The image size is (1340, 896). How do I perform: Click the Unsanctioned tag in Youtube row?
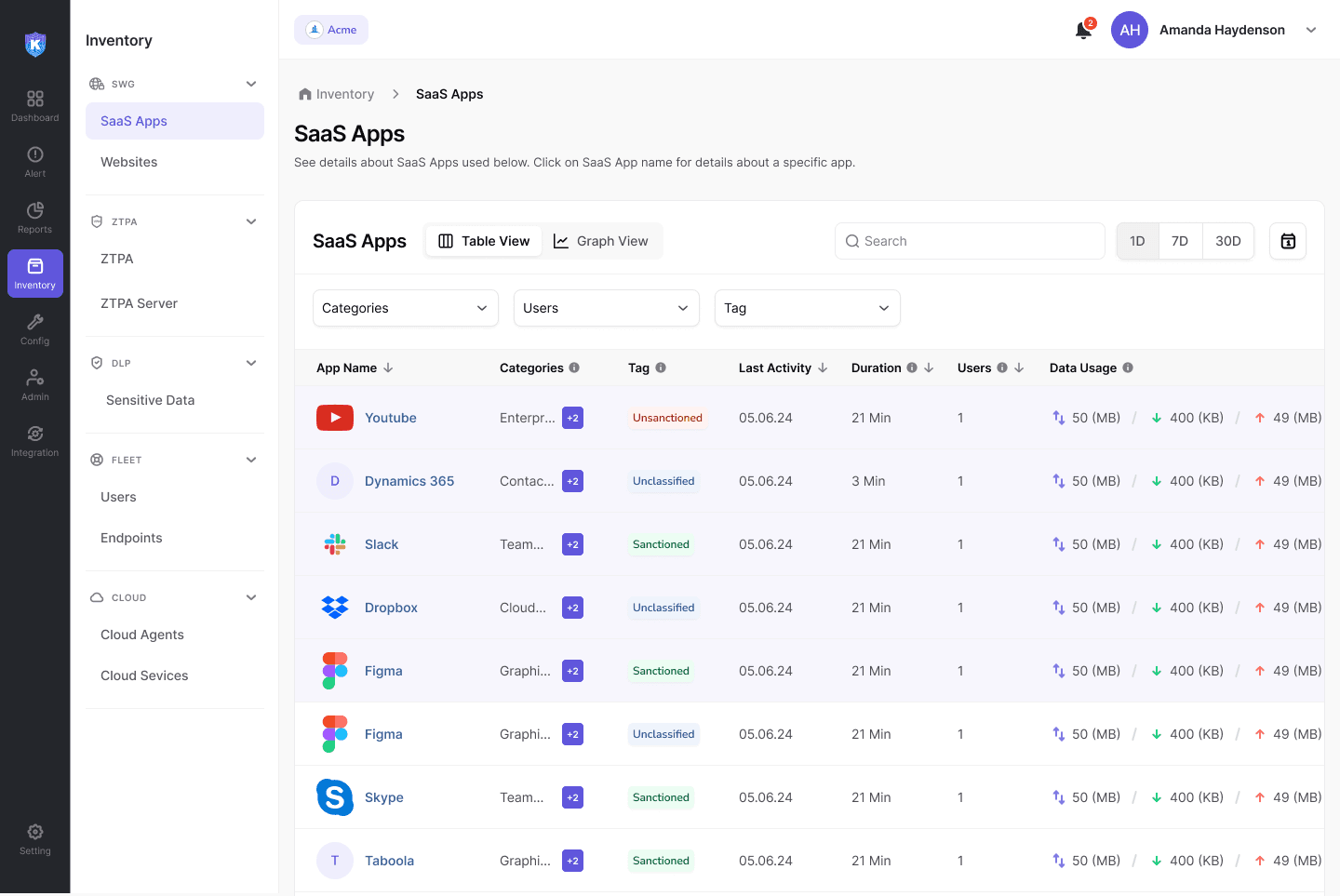667,418
